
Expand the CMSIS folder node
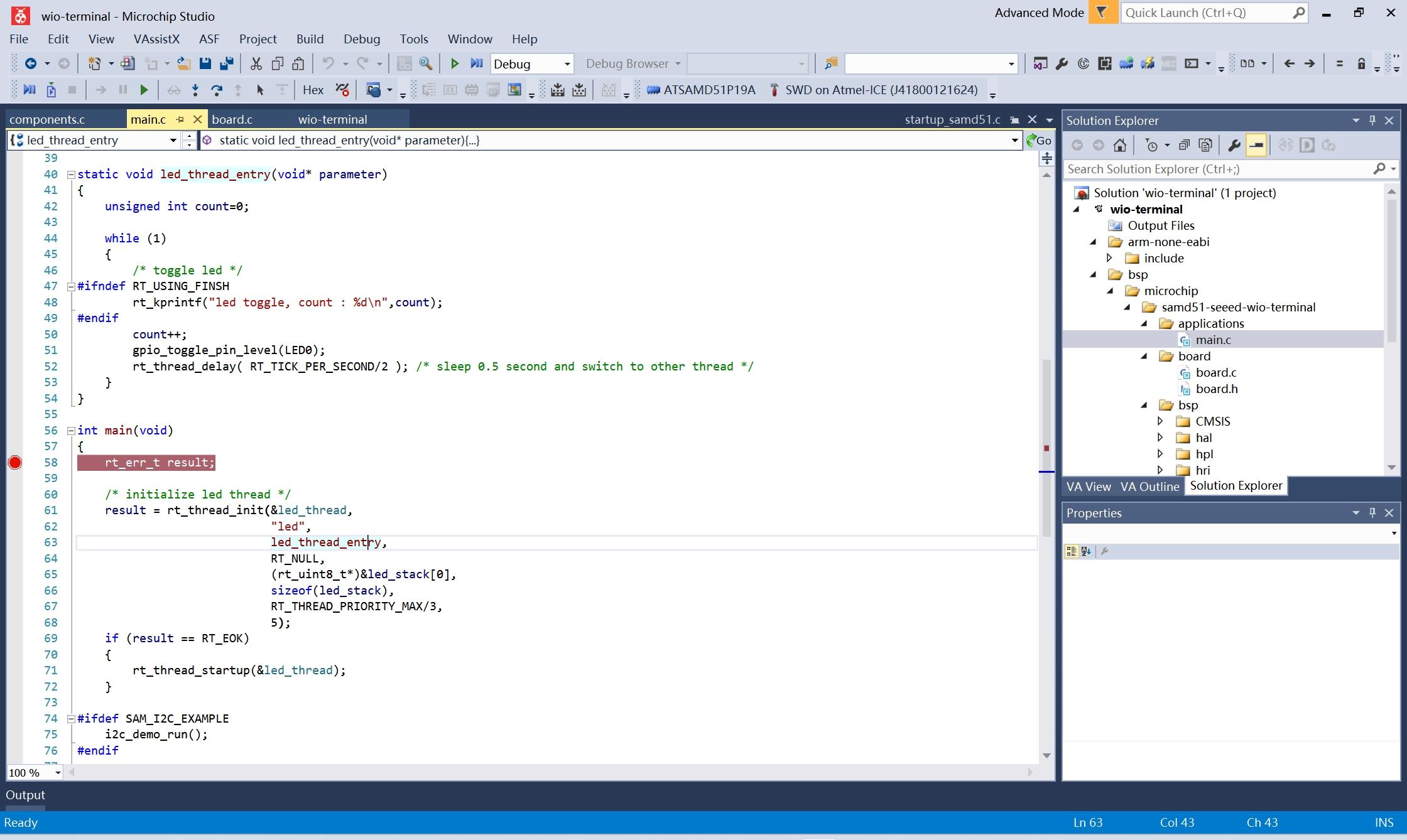click(x=1160, y=421)
